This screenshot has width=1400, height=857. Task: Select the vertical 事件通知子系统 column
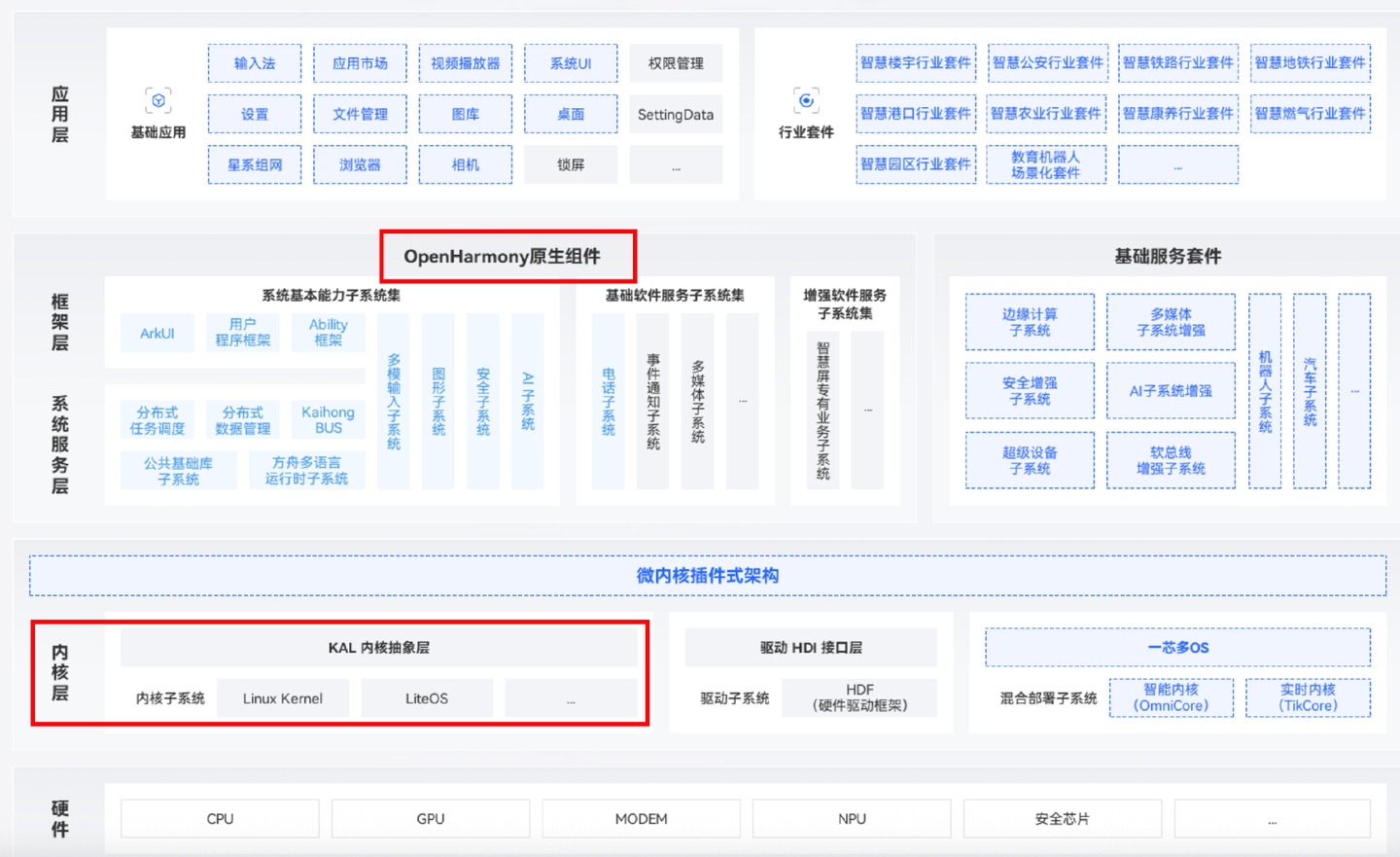(x=653, y=401)
